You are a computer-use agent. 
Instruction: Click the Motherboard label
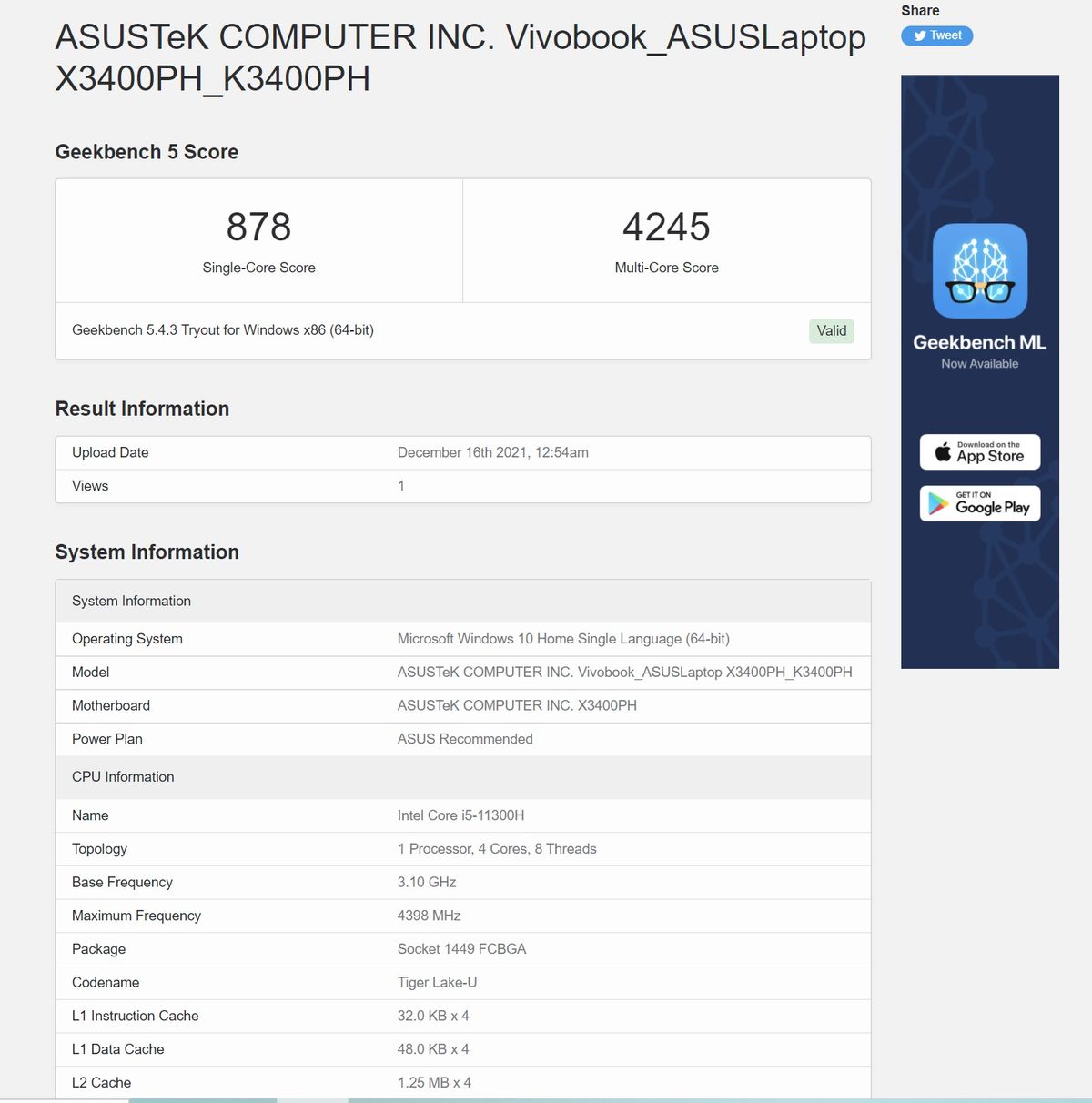(111, 705)
